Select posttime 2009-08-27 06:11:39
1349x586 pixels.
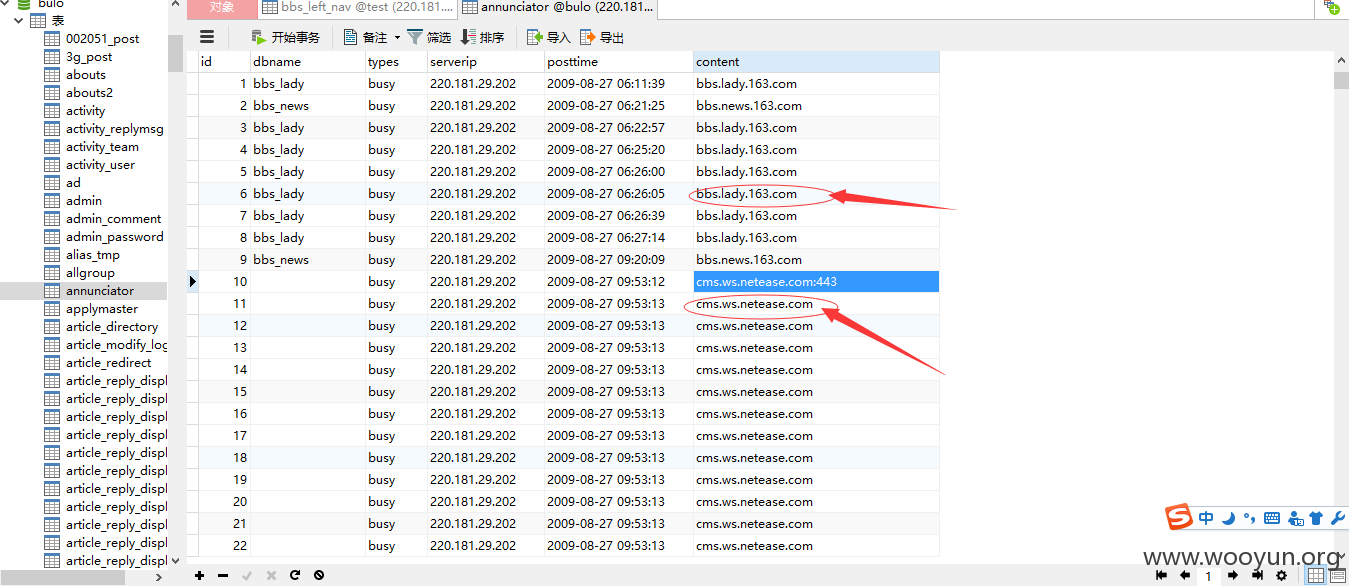click(618, 83)
